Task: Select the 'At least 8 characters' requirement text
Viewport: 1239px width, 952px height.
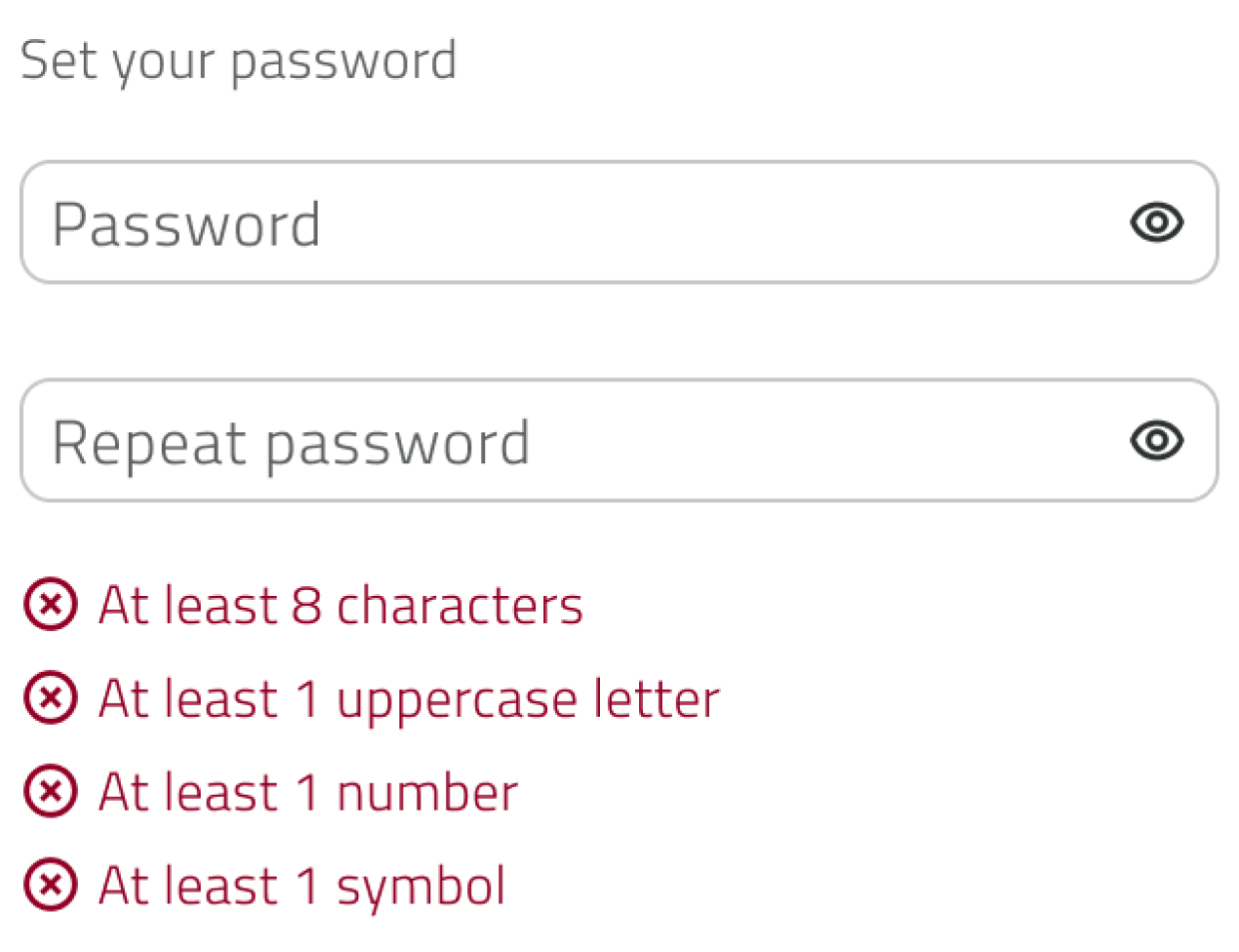Action: point(340,605)
